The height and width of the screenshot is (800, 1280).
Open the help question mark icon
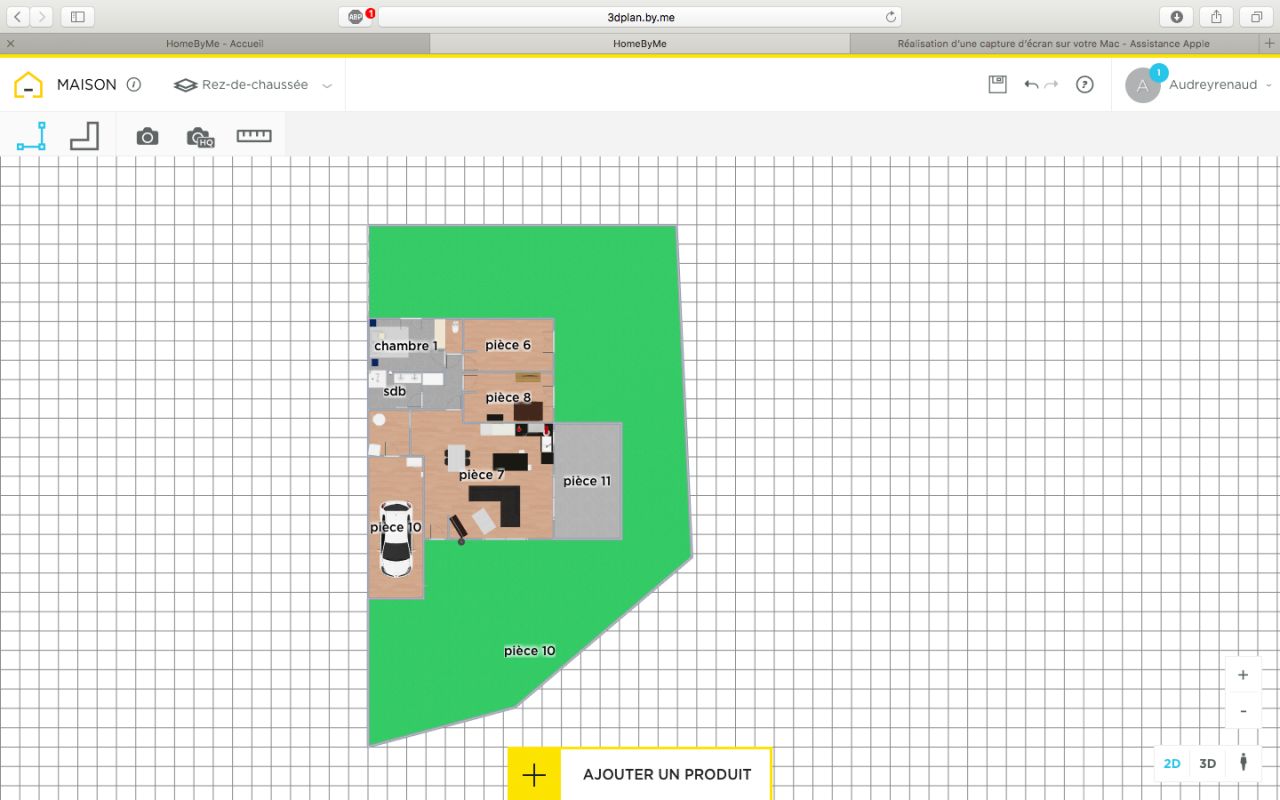[1085, 85]
